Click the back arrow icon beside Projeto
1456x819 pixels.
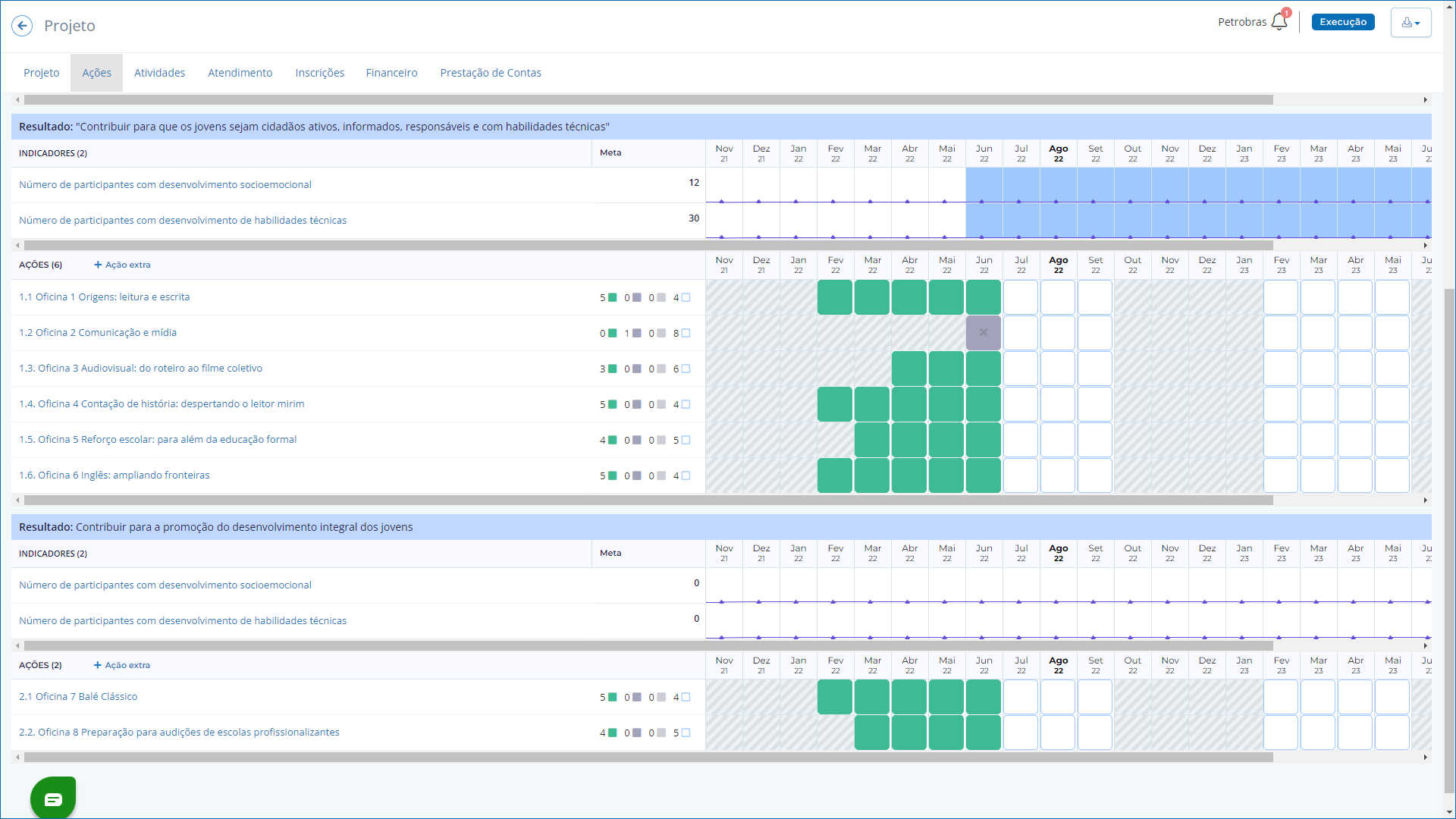click(22, 26)
